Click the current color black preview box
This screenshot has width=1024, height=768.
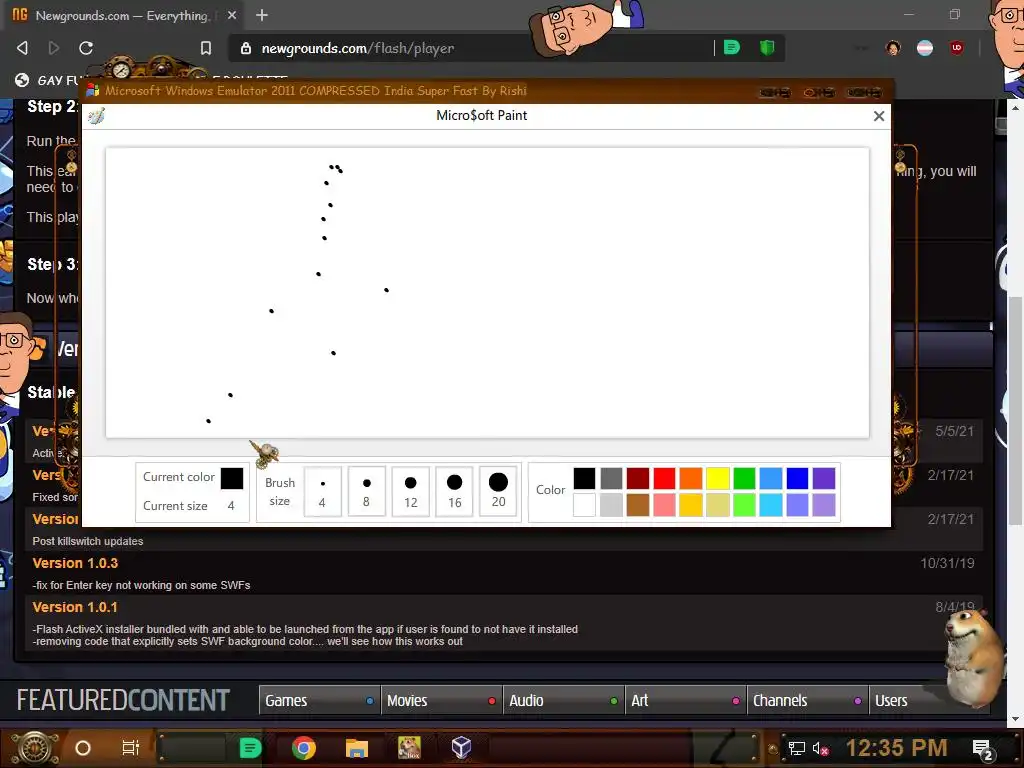[232, 478]
